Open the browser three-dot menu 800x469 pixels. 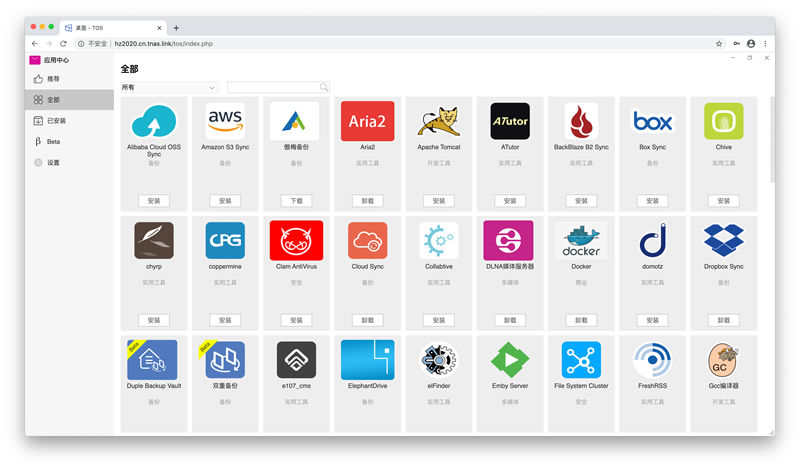[x=765, y=44]
